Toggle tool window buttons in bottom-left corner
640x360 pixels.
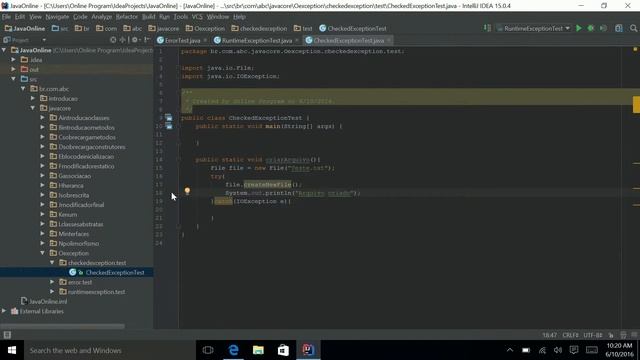pyautogui.click(x=7, y=335)
